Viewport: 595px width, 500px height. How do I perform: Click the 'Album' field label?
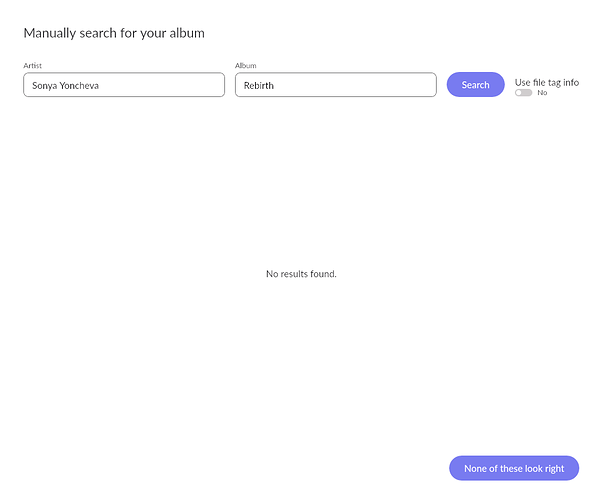click(246, 66)
